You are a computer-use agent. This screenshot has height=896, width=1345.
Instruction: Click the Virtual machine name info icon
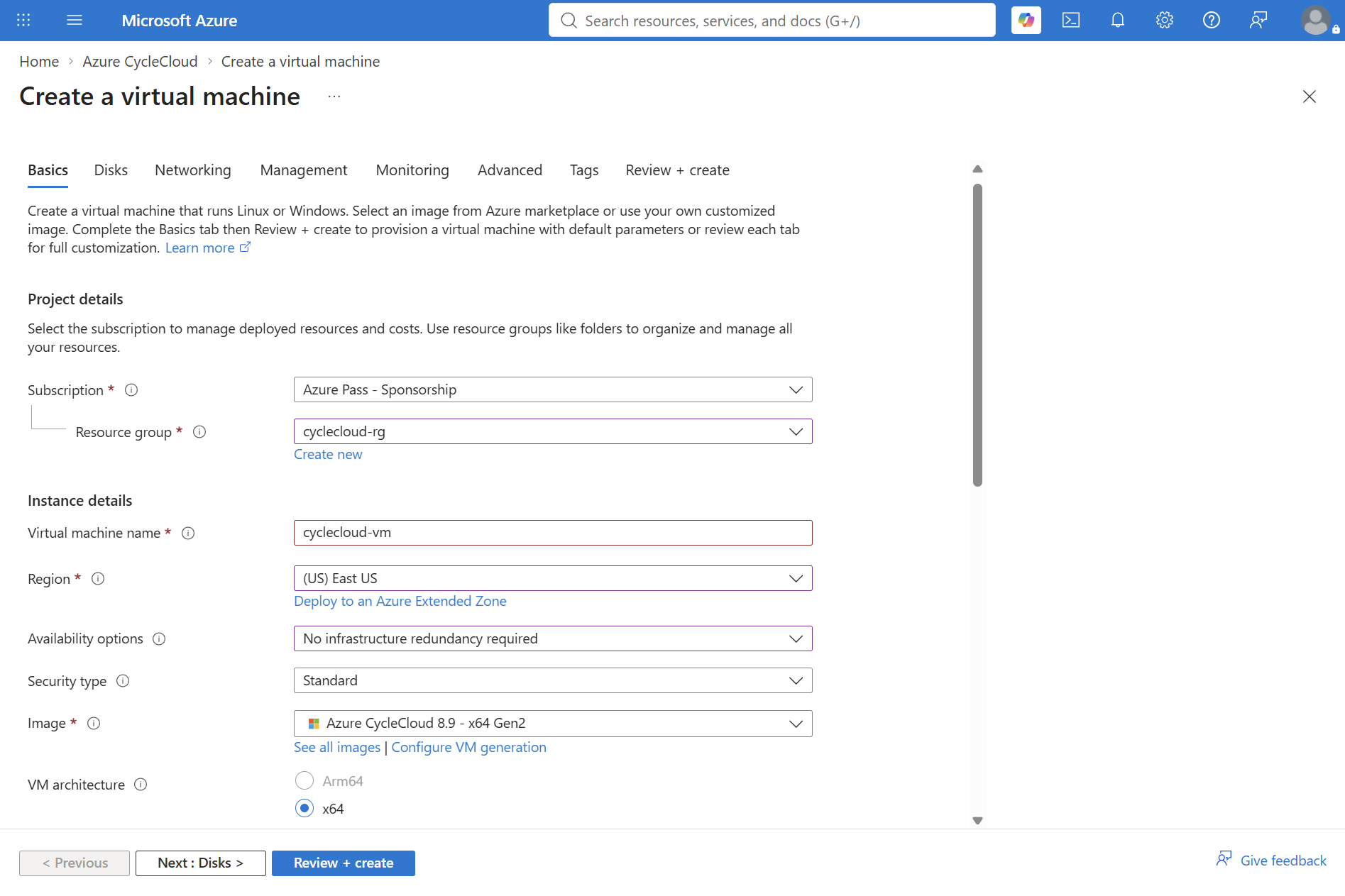pyautogui.click(x=188, y=533)
